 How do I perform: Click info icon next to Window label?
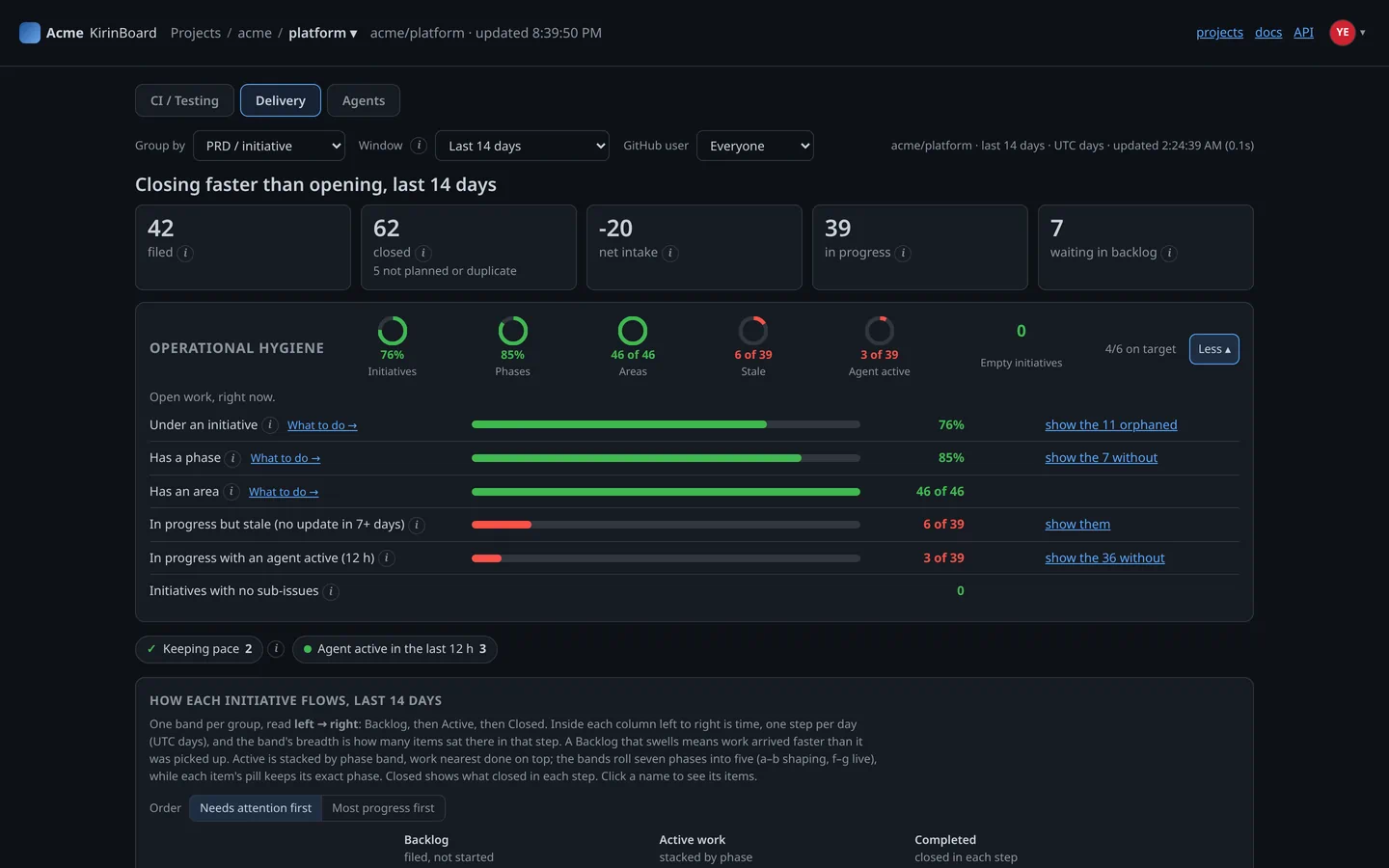tap(419, 146)
